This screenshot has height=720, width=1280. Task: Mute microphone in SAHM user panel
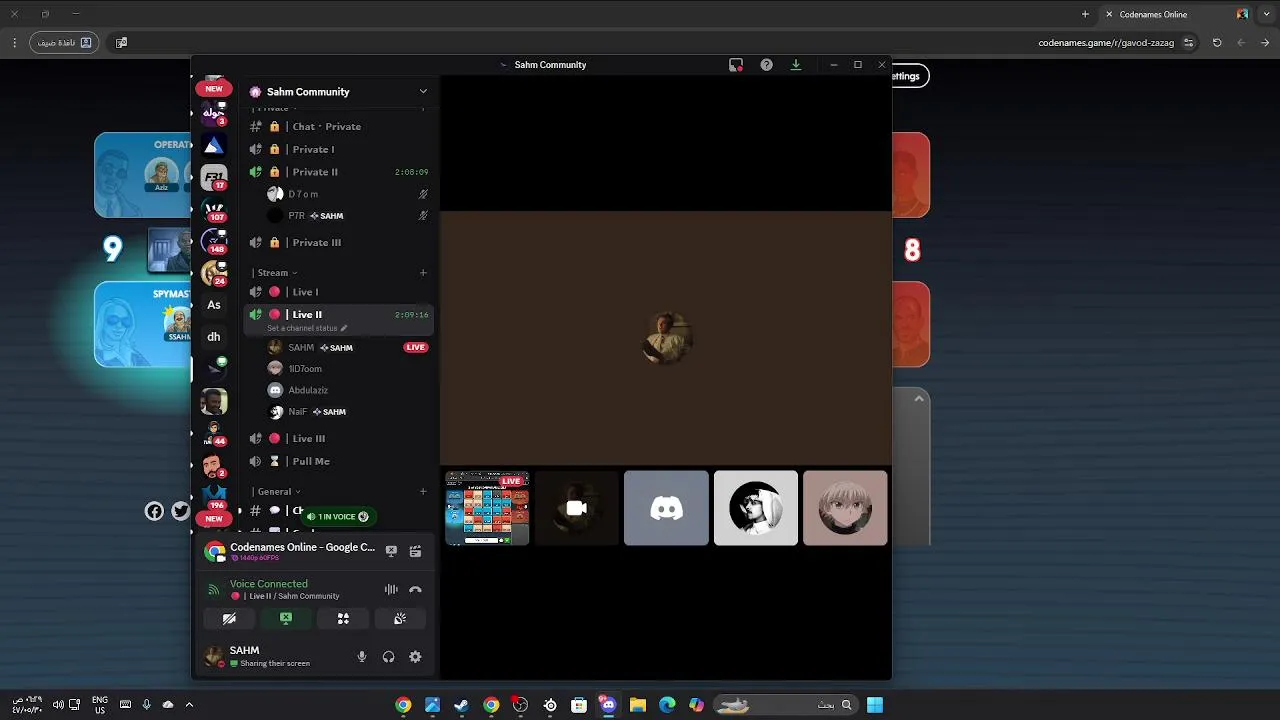[x=362, y=657]
